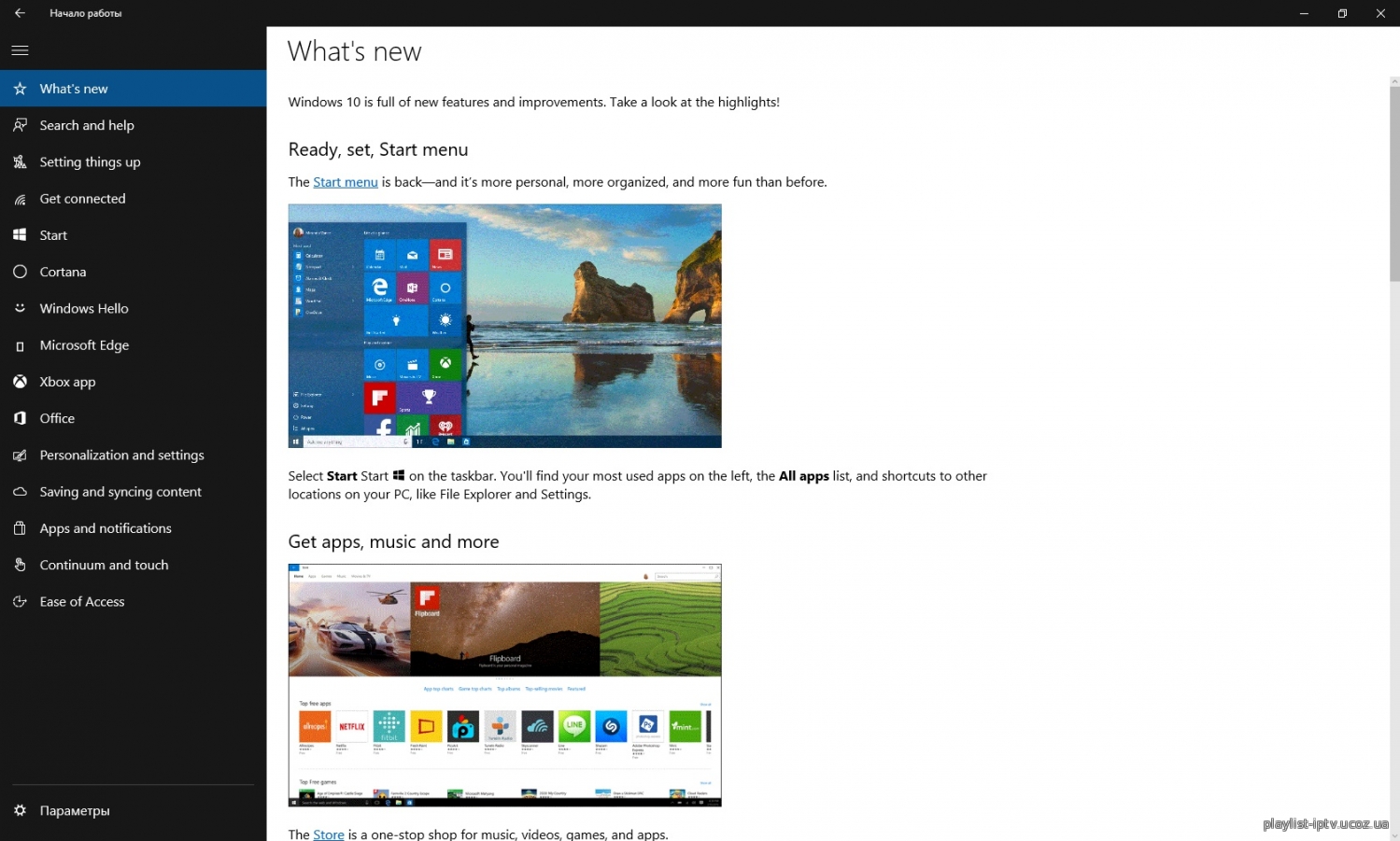The width and height of the screenshot is (1400, 841).
Task: Select Windows Hello topic
Action: coord(133,308)
